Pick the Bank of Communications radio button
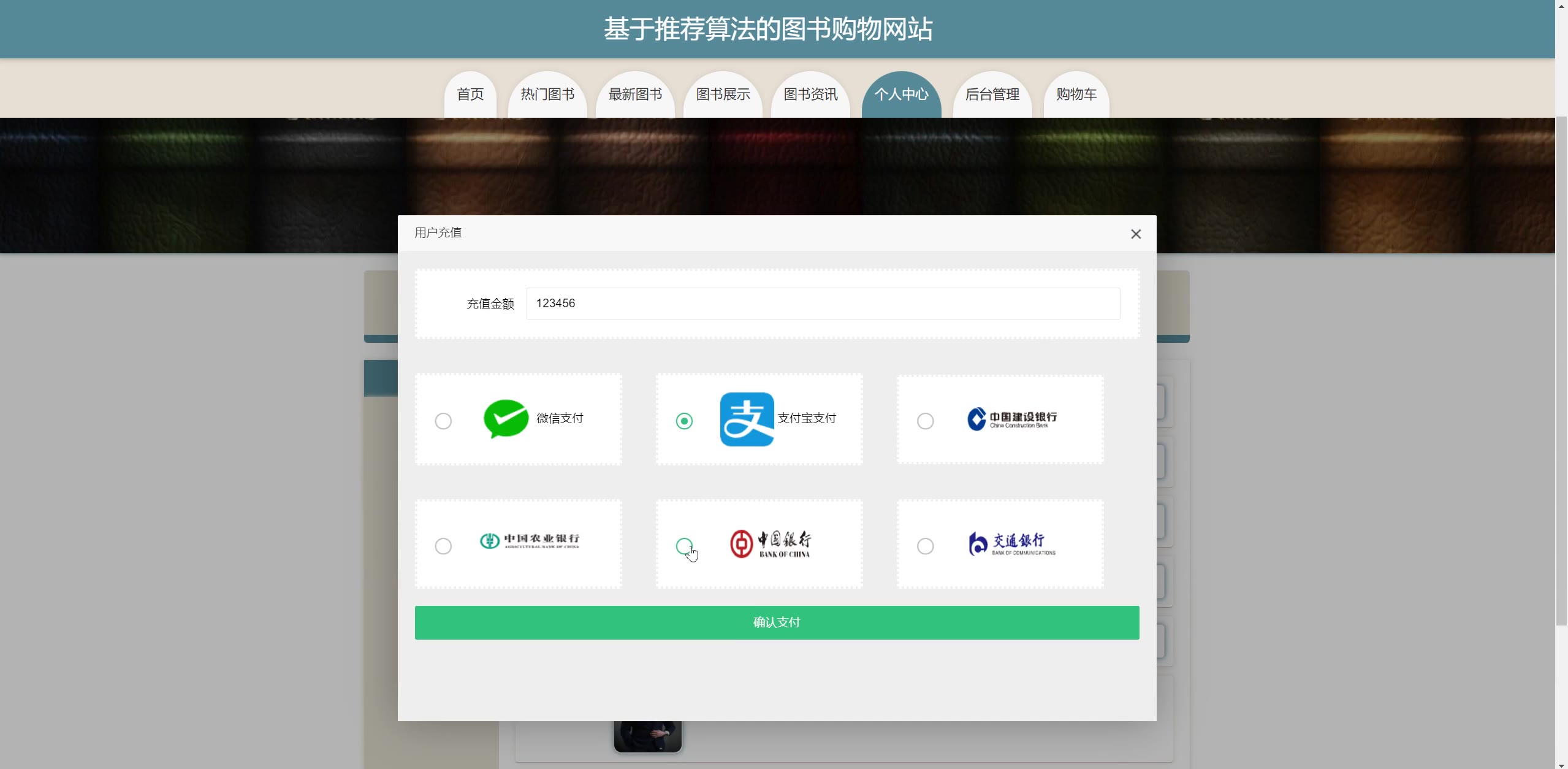The height and width of the screenshot is (769, 1568). [925, 546]
